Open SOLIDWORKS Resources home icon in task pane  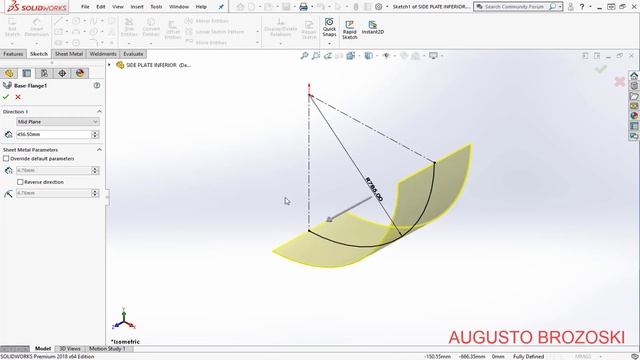click(x=634, y=76)
